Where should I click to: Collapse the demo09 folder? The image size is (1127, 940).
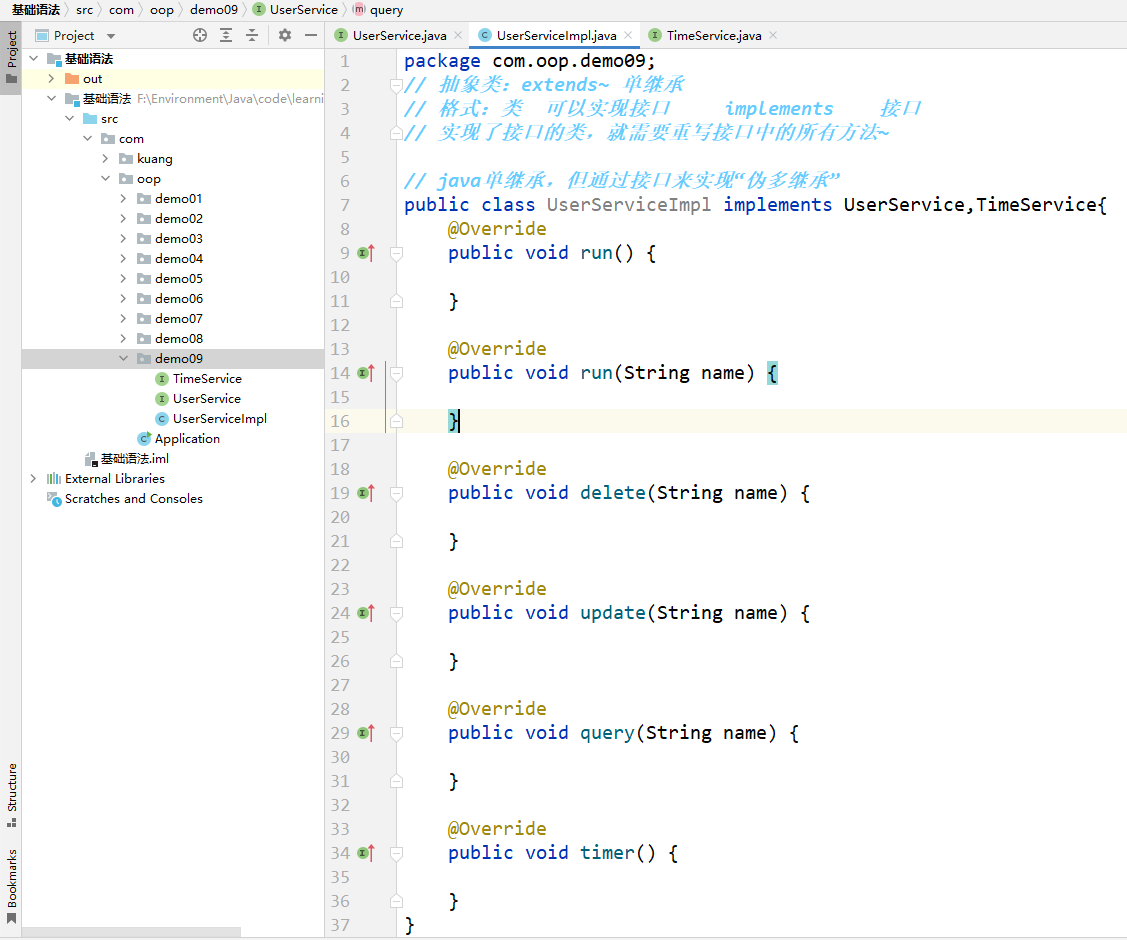click(123, 359)
